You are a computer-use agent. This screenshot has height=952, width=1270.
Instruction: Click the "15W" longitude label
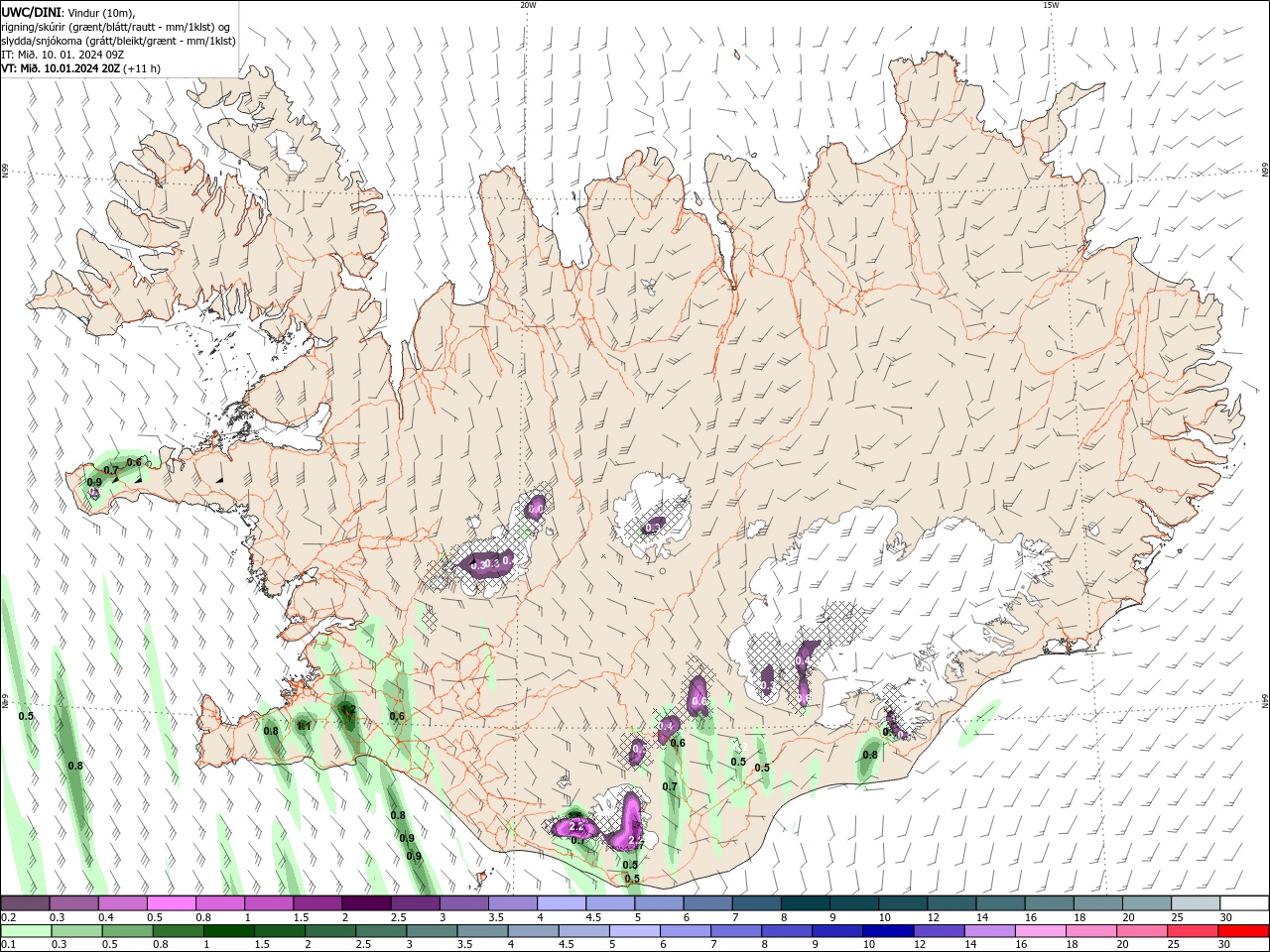point(1051,5)
